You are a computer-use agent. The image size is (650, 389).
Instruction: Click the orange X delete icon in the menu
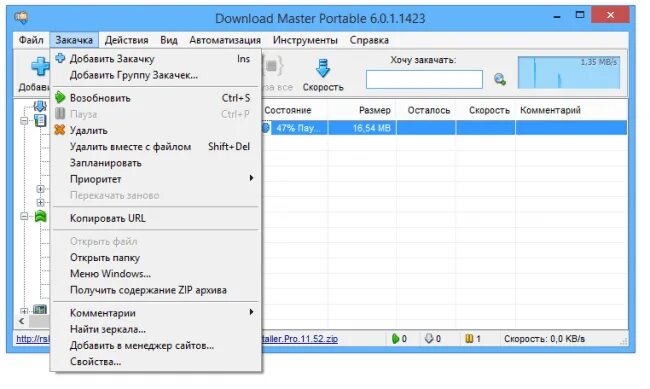(60, 130)
